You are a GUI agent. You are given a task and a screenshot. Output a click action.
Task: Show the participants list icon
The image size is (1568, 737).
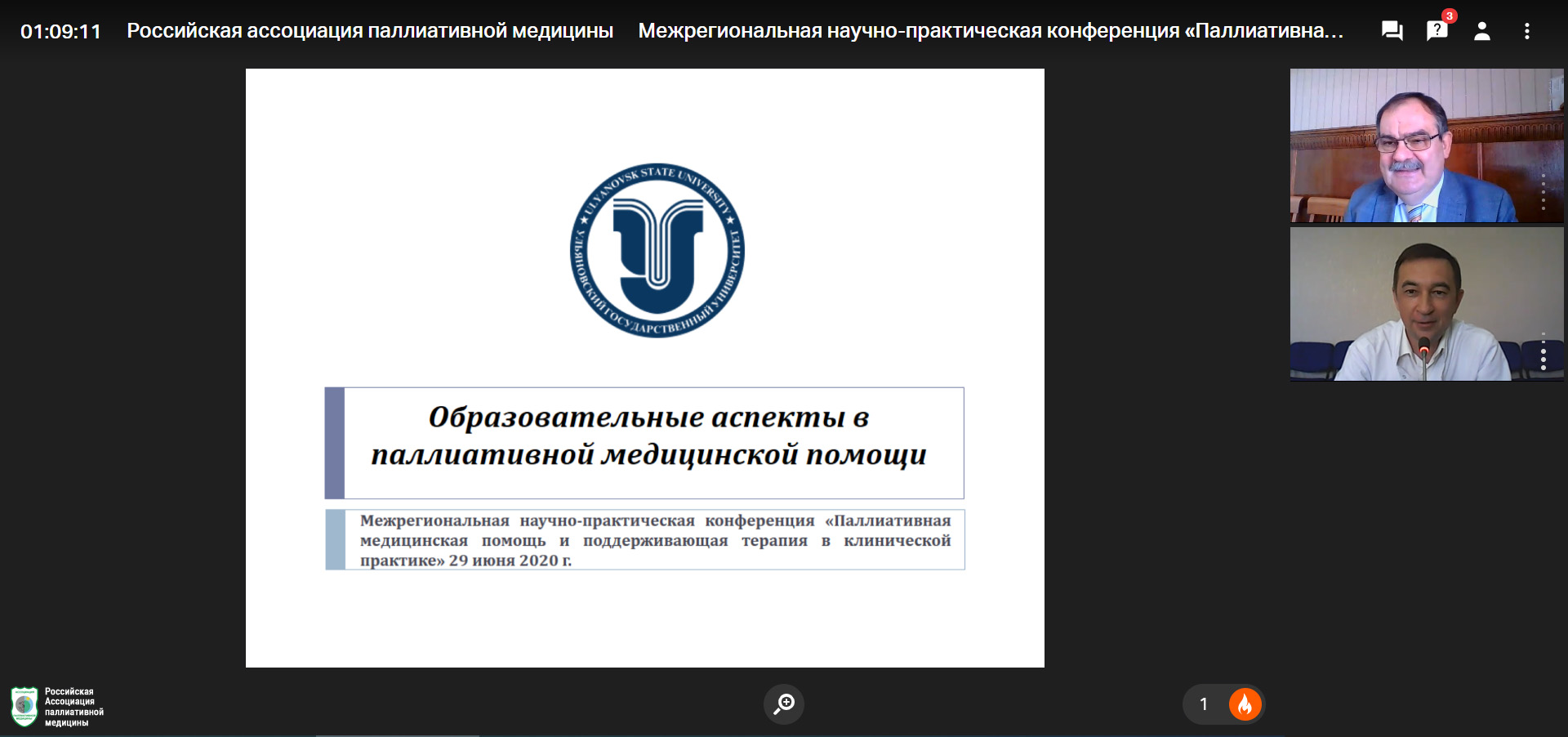(1482, 31)
